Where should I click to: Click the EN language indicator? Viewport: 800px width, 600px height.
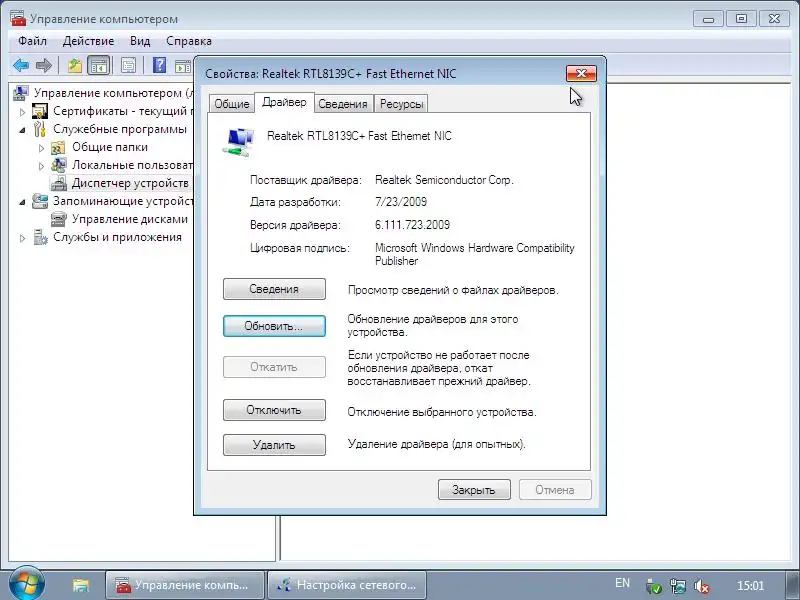(x=622, y=583)
